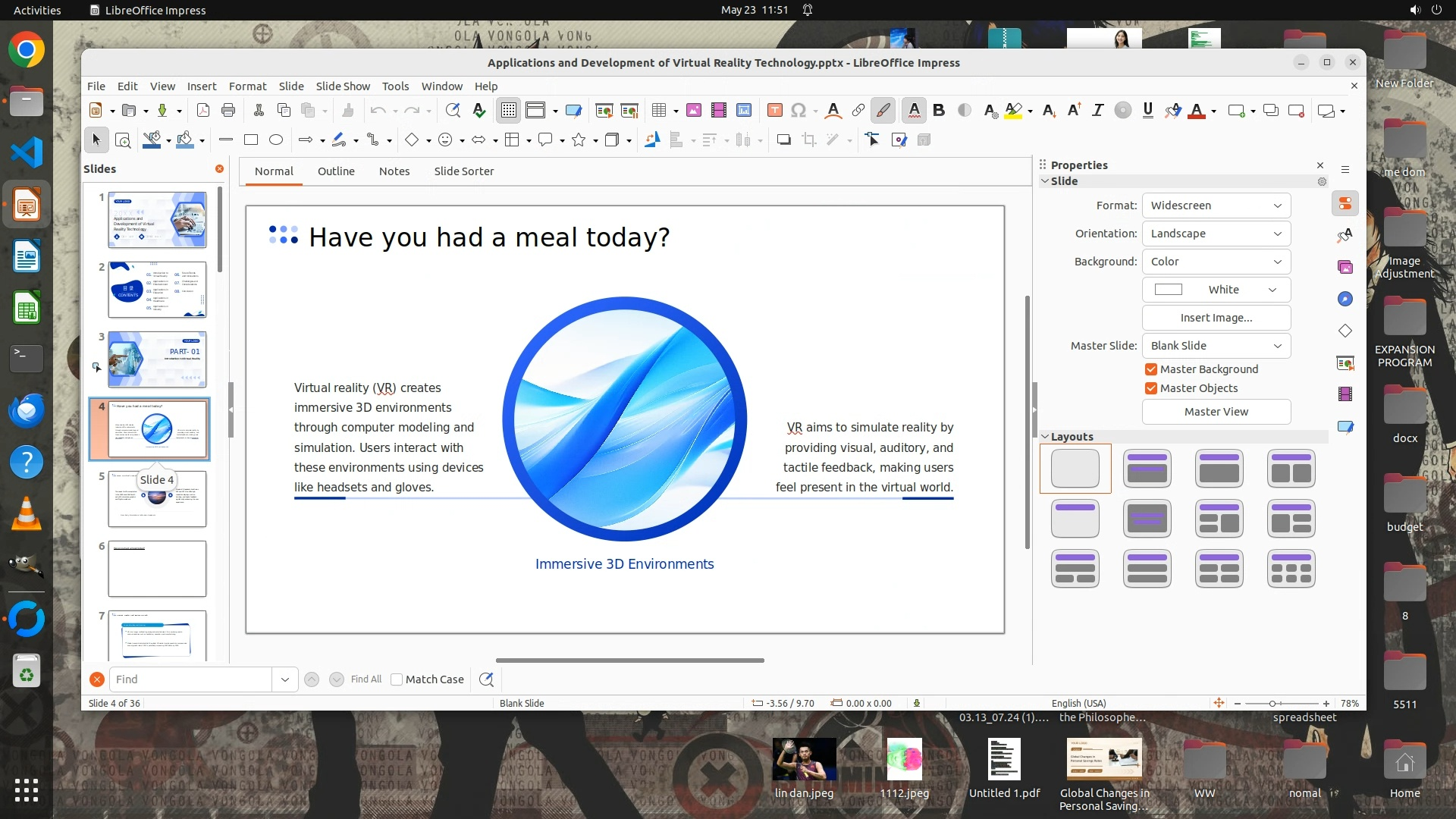Viewport: 1456px width, 819px height.
Task: Open the Slide Show menu
Action: point(343,86)
